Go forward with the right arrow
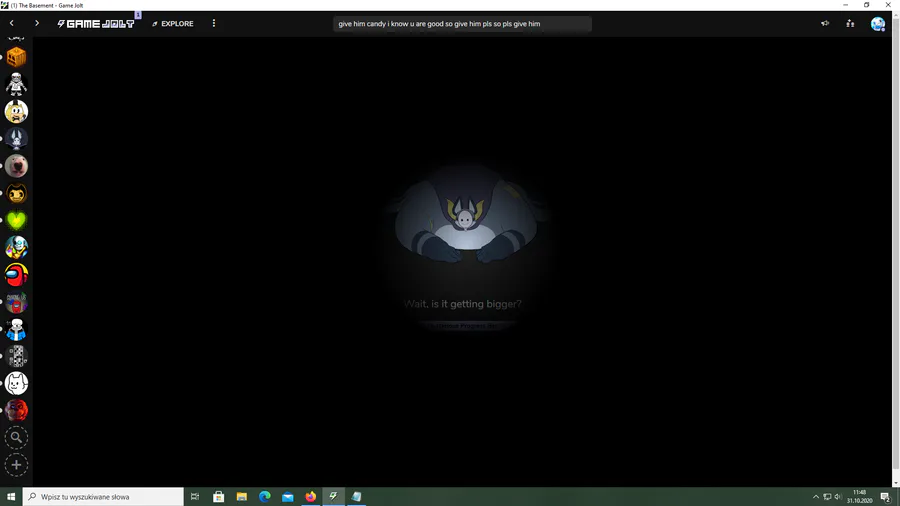This screenshot has height=506, width=900. (x=37, y=24)
